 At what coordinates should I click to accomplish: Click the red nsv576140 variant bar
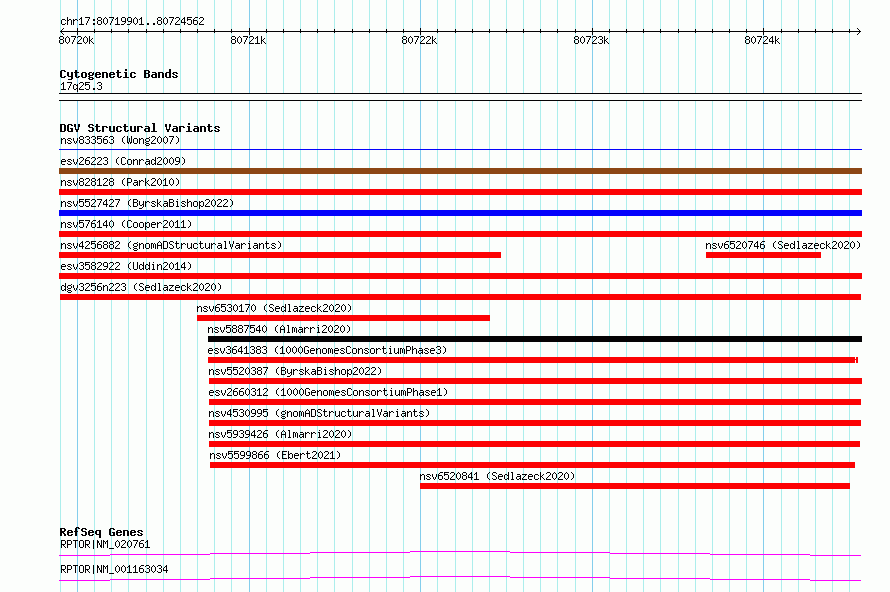pos(460,234)
